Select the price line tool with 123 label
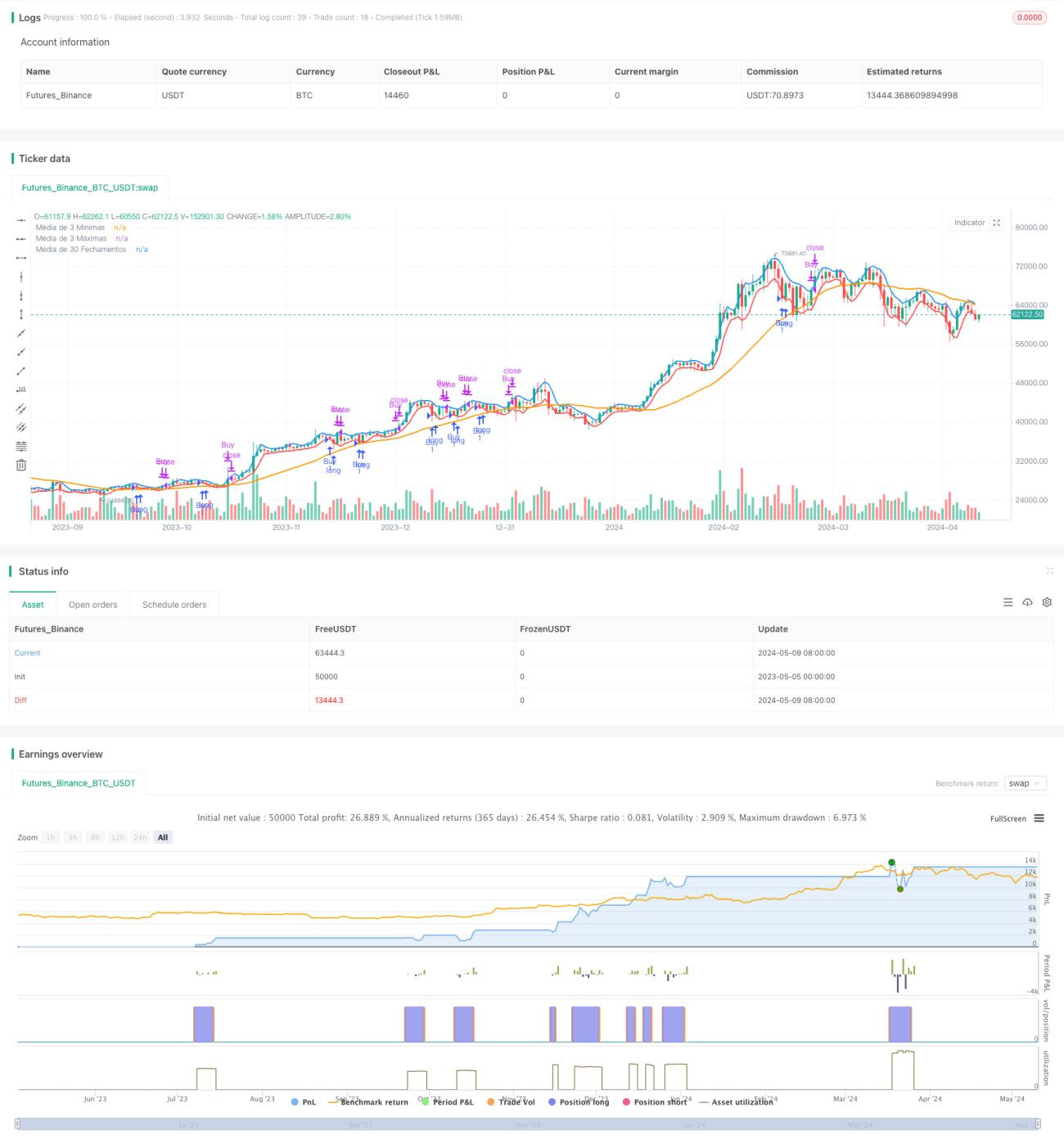This screenshot has width=1064, height=1148. coord(21,389)
